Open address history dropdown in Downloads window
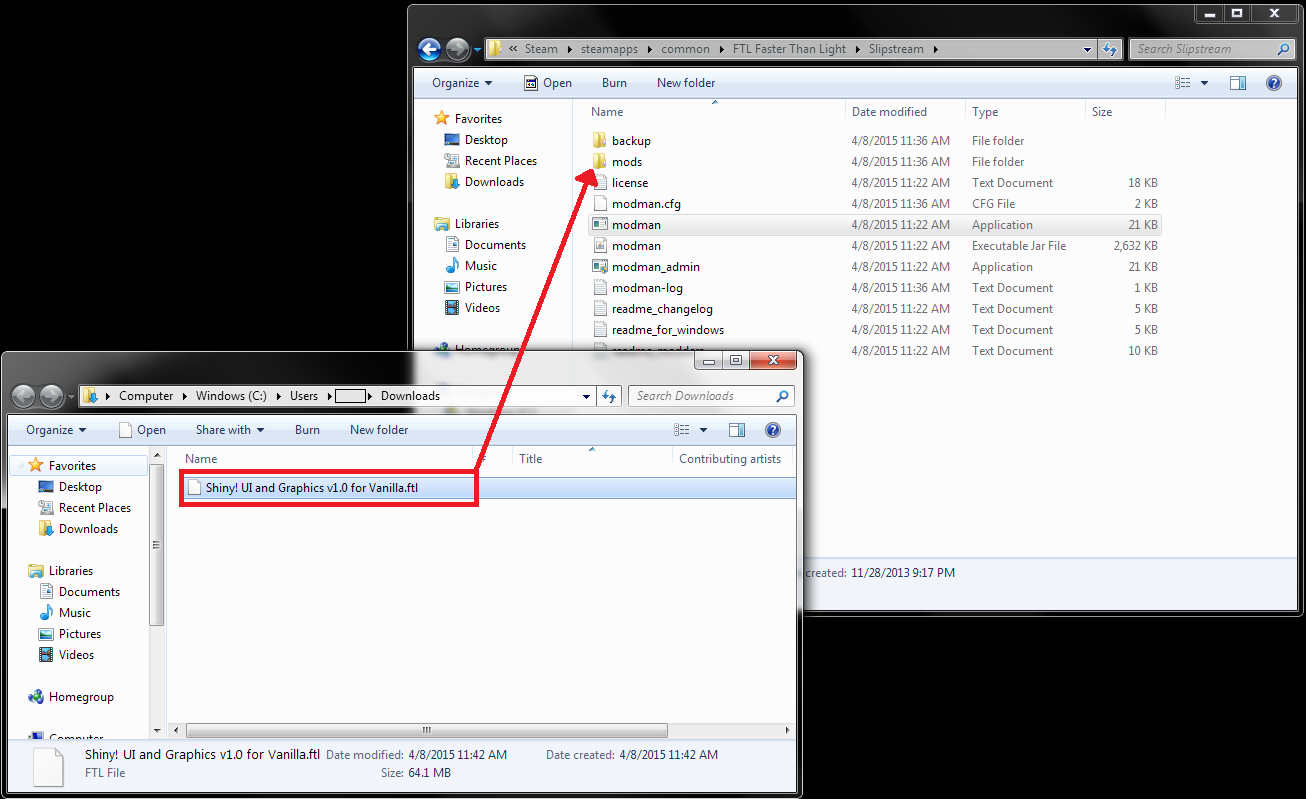1306x799 pixels. pos(587,396)
